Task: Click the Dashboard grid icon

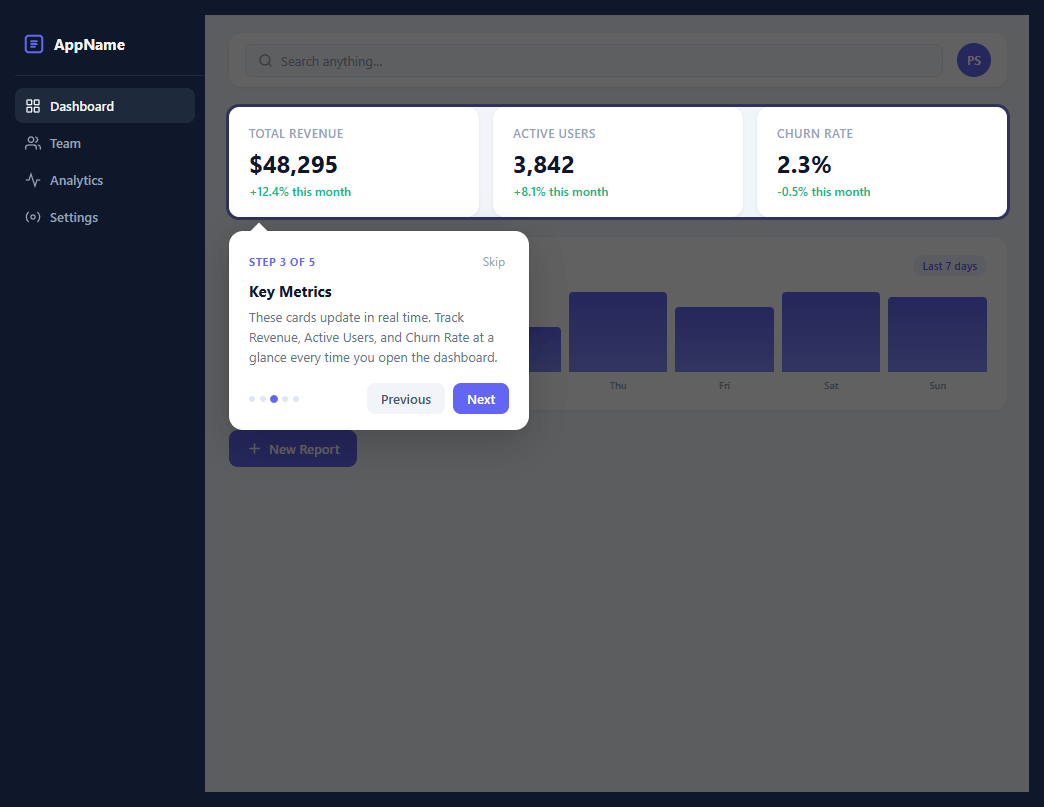Action: click(x=33, y=106)
